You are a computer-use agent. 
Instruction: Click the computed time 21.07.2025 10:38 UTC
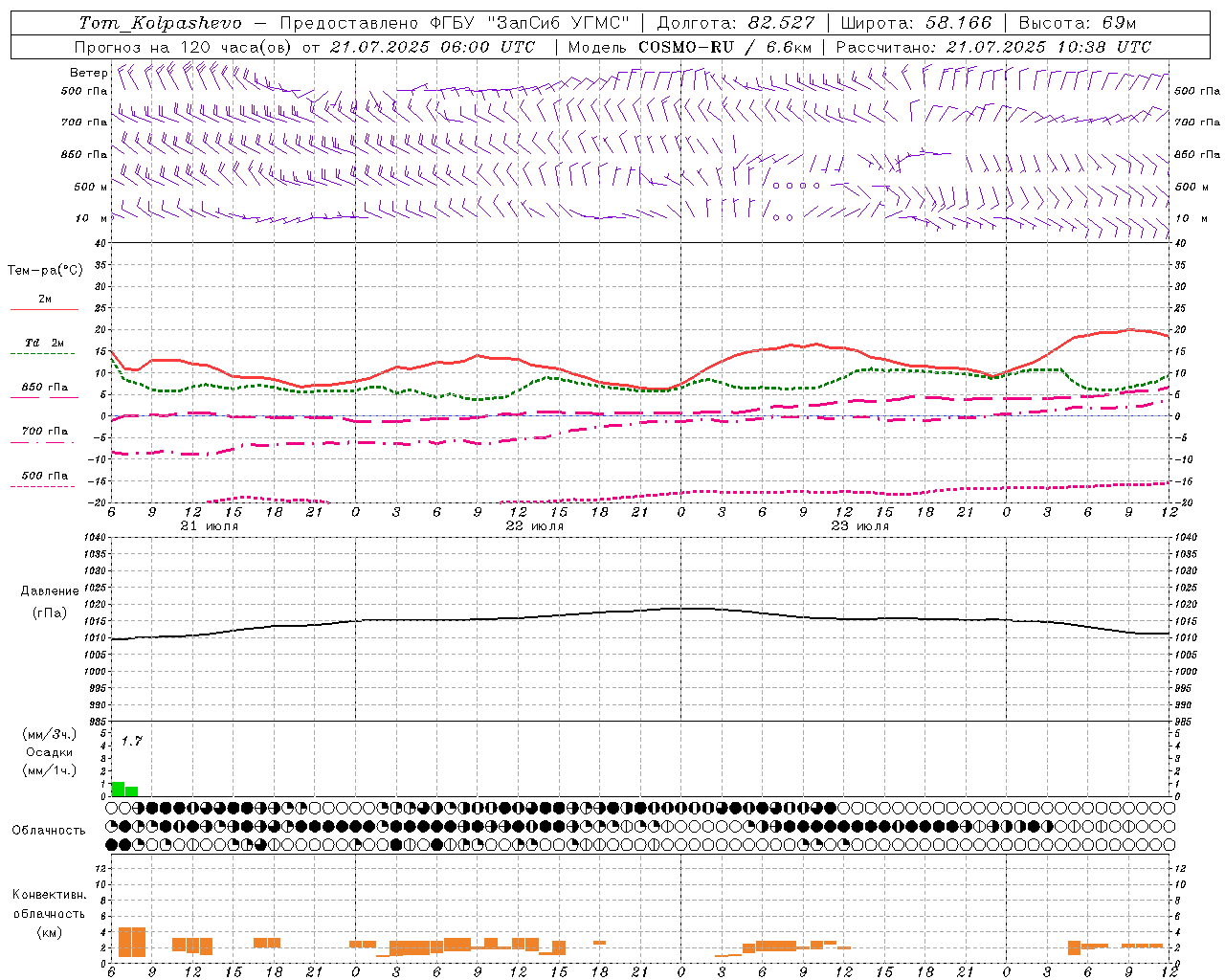pyautogui.click(x=1048, y=47)
